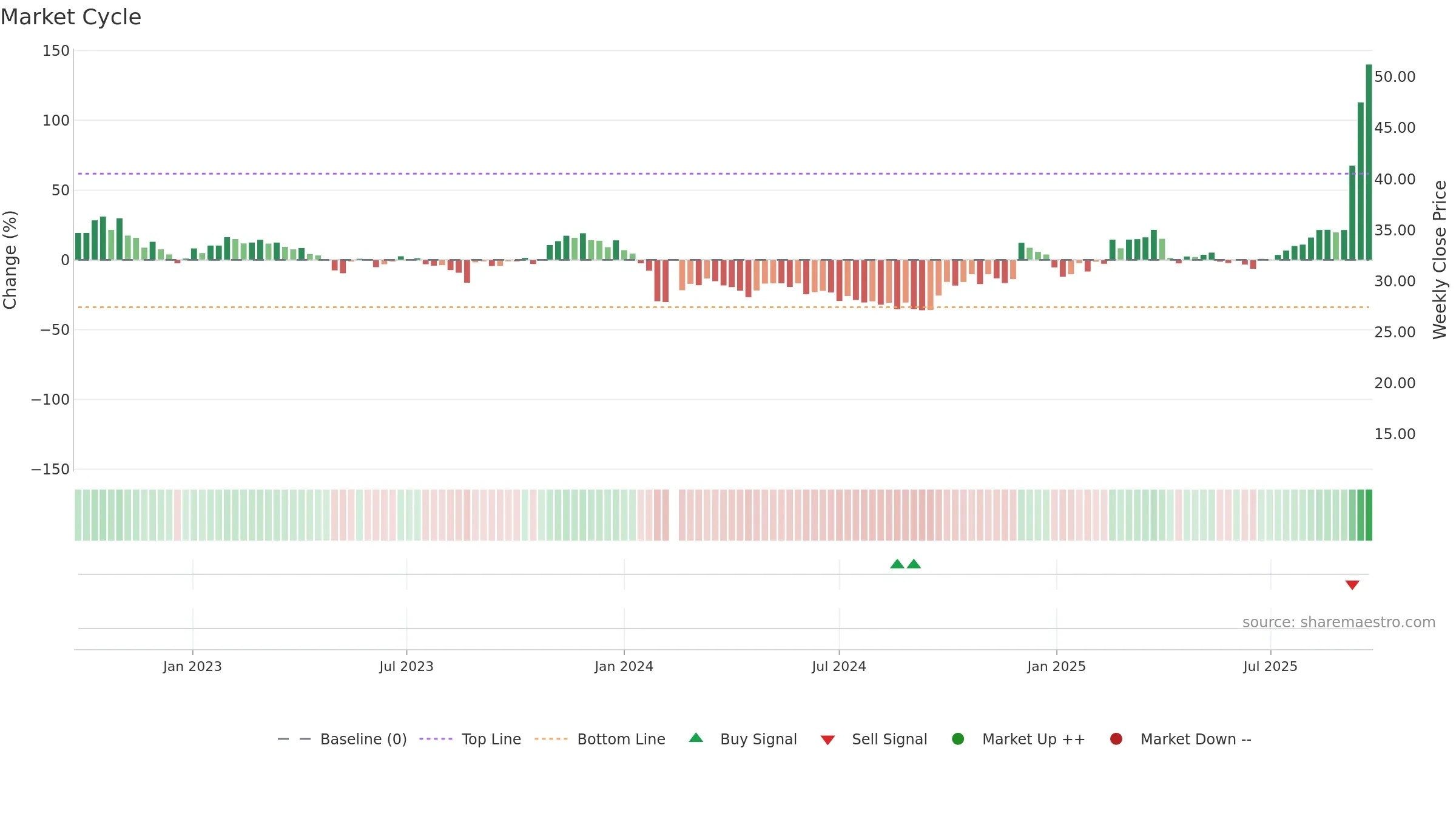Click the purple dotted Top Line legend sample
Image resolution: width=1456 pixels, height=819 pixels.
[x=436, y=739]
